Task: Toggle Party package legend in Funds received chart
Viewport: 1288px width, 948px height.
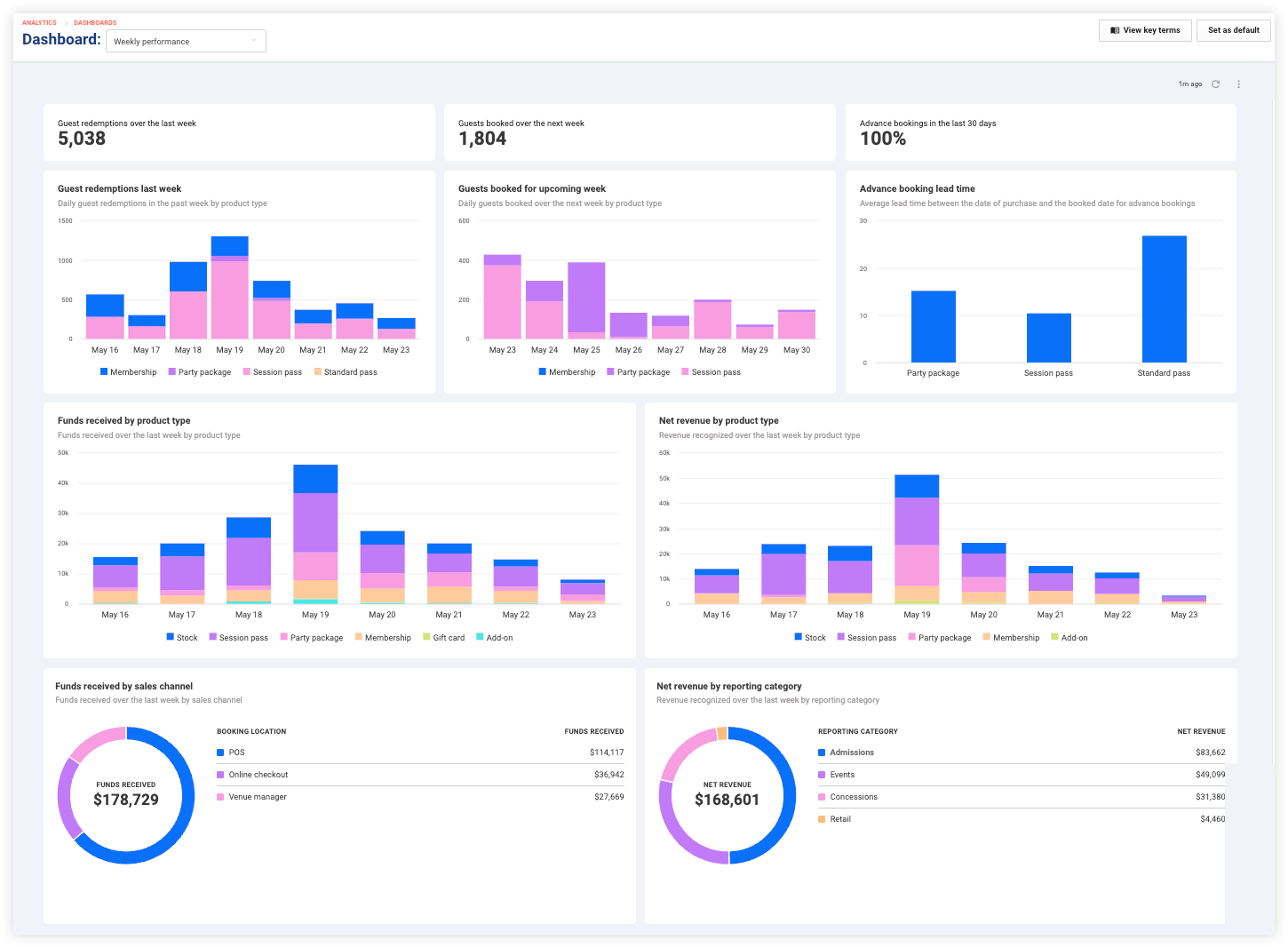Action: click(x=312, y=638)
